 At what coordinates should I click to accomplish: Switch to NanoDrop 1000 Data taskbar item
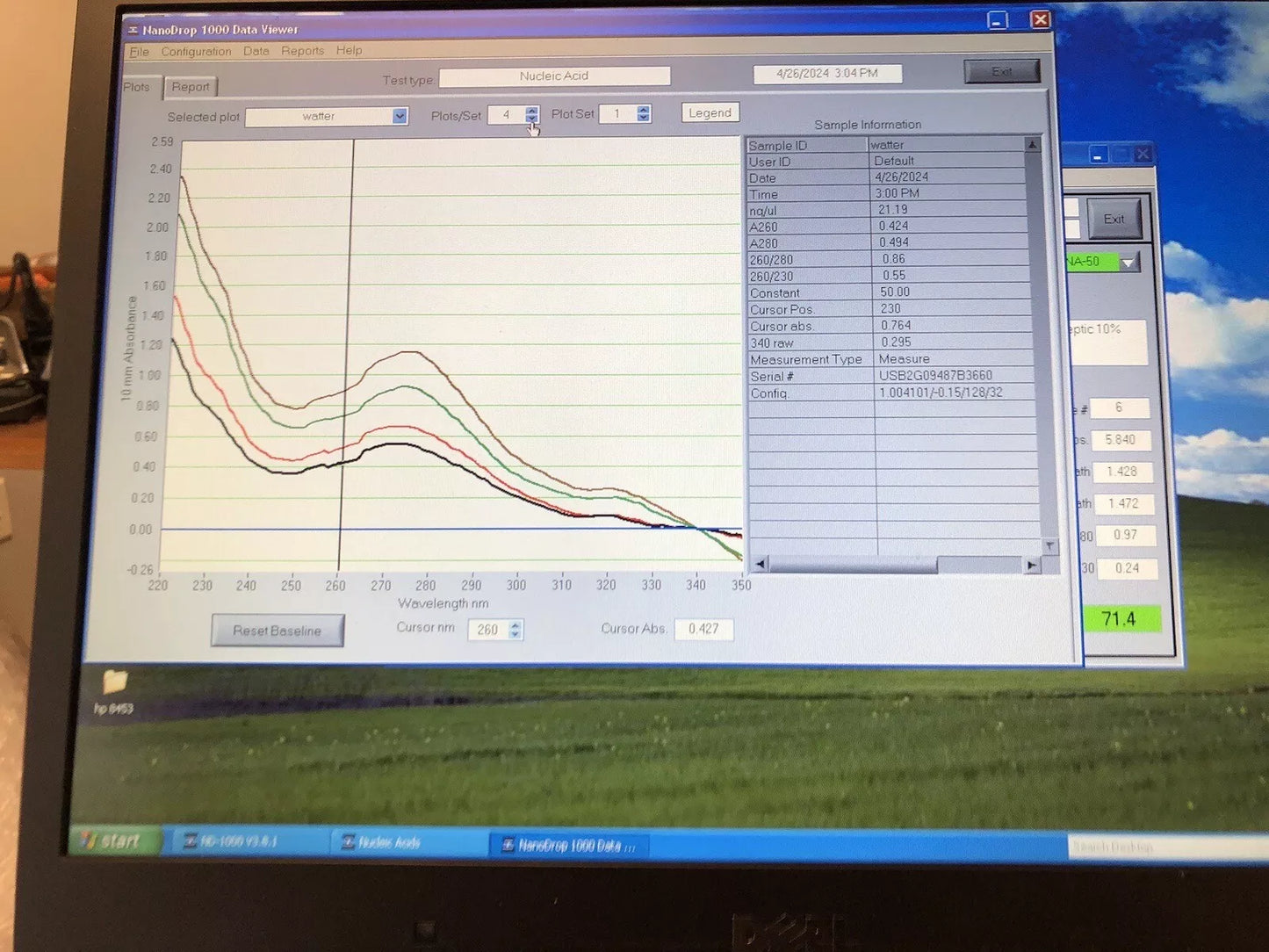[568, 845]
